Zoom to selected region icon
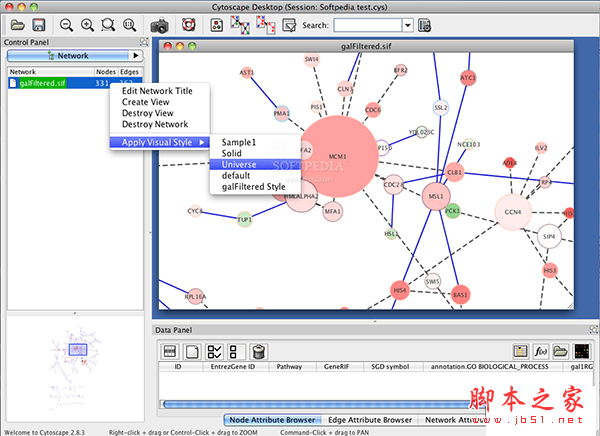The width and height of the screenshot is (600, 436). 108,25
